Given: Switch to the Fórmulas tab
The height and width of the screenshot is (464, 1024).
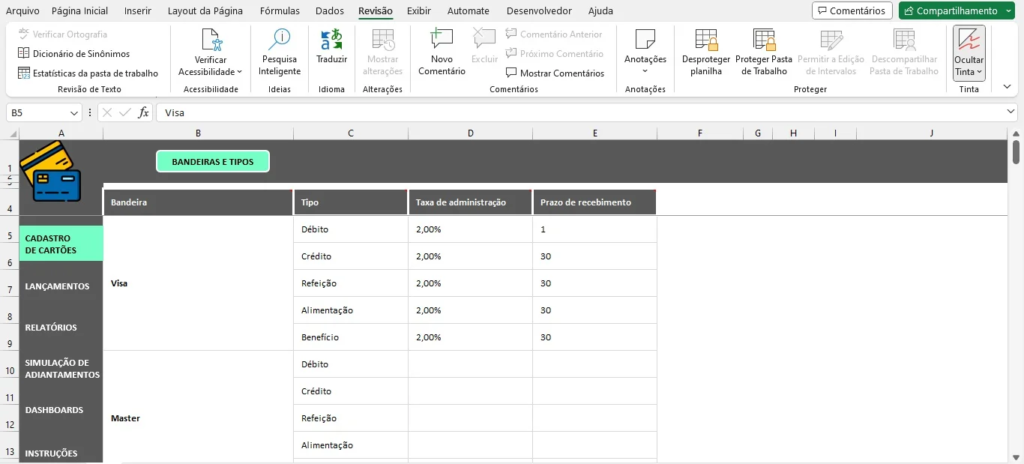Looking at the screenshot, I should point(279,11).
